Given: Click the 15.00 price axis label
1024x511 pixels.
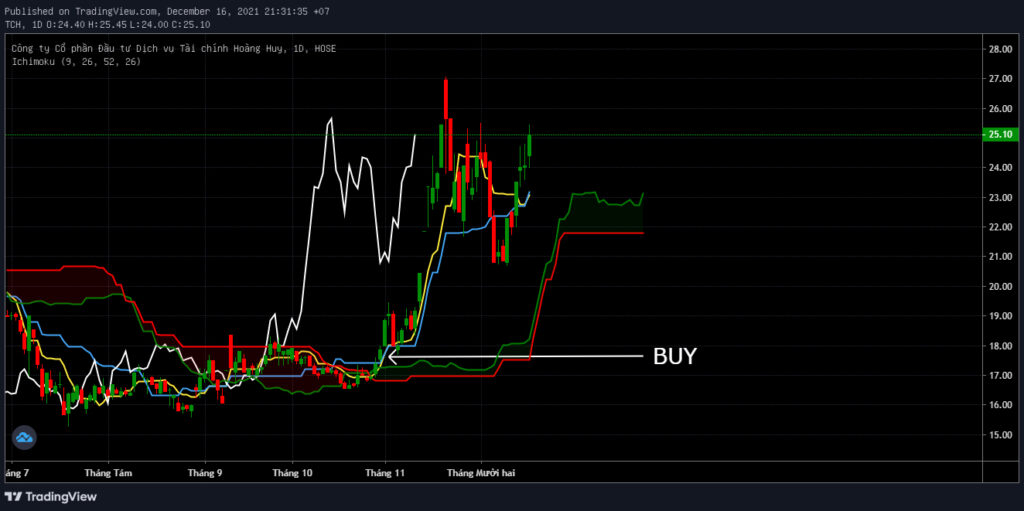Looking at the screenshot, I should [x=1000, y=435].
